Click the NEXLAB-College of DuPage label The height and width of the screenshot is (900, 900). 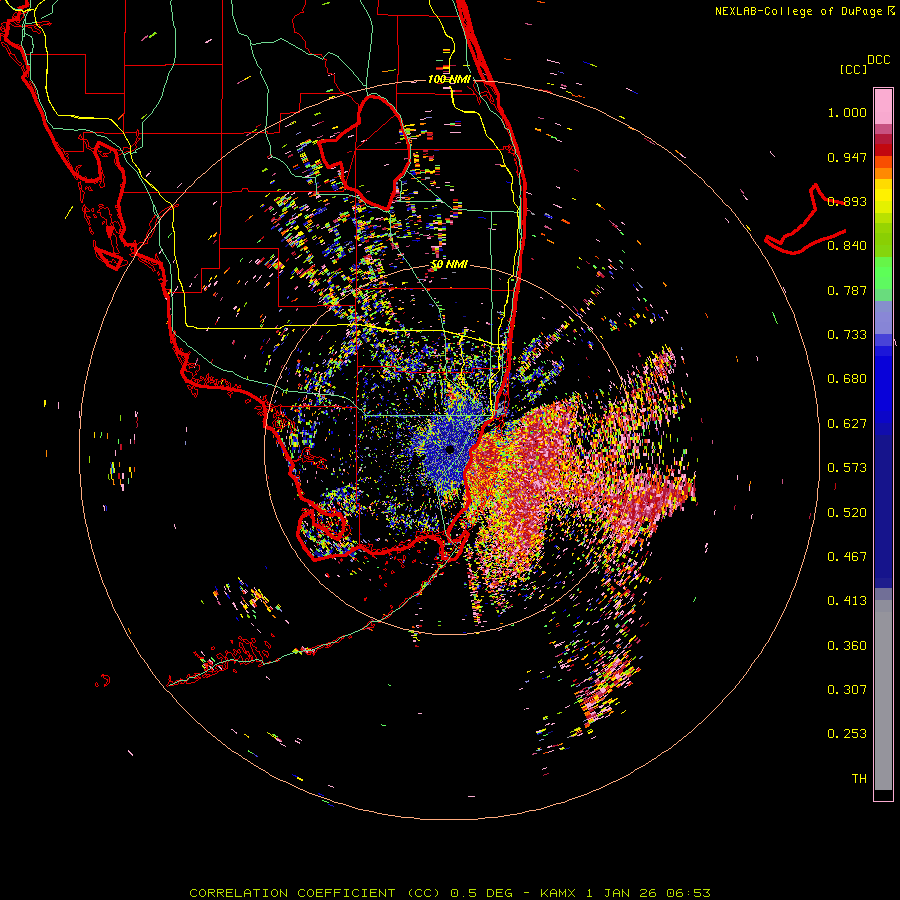pos(798,11)
